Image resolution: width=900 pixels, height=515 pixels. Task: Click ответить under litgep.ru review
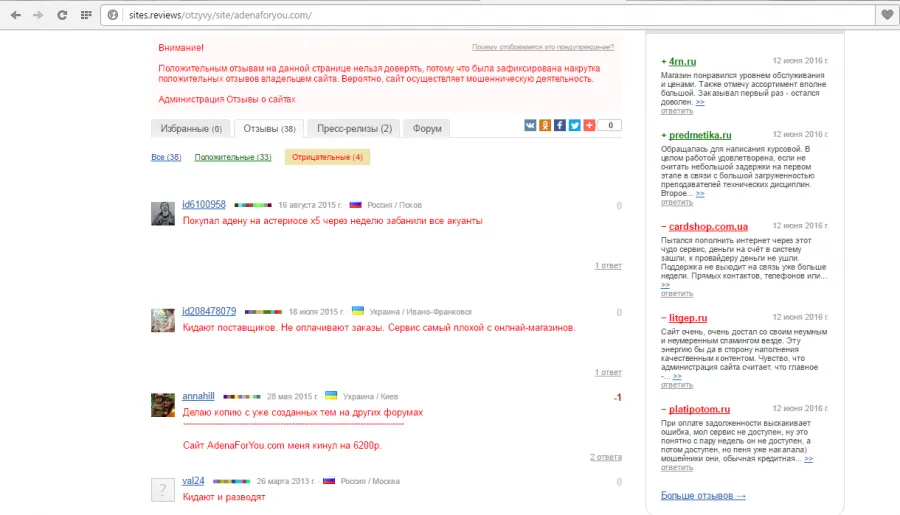(x=677, y=385)
